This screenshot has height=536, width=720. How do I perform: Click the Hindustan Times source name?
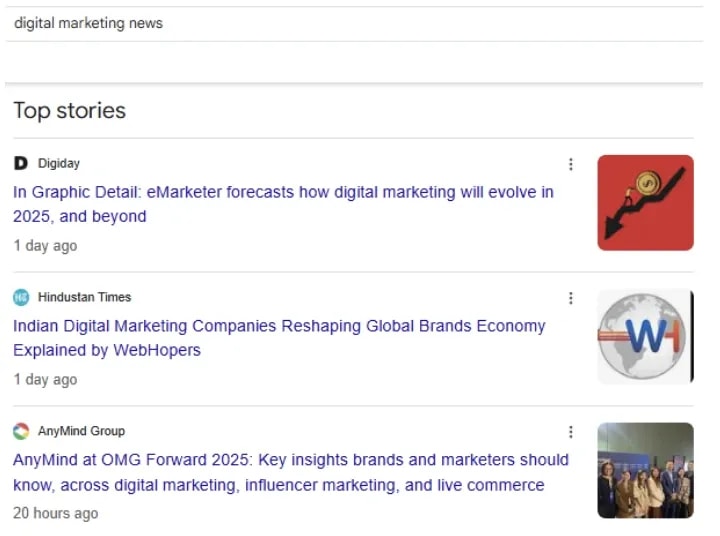coord(84,297)
